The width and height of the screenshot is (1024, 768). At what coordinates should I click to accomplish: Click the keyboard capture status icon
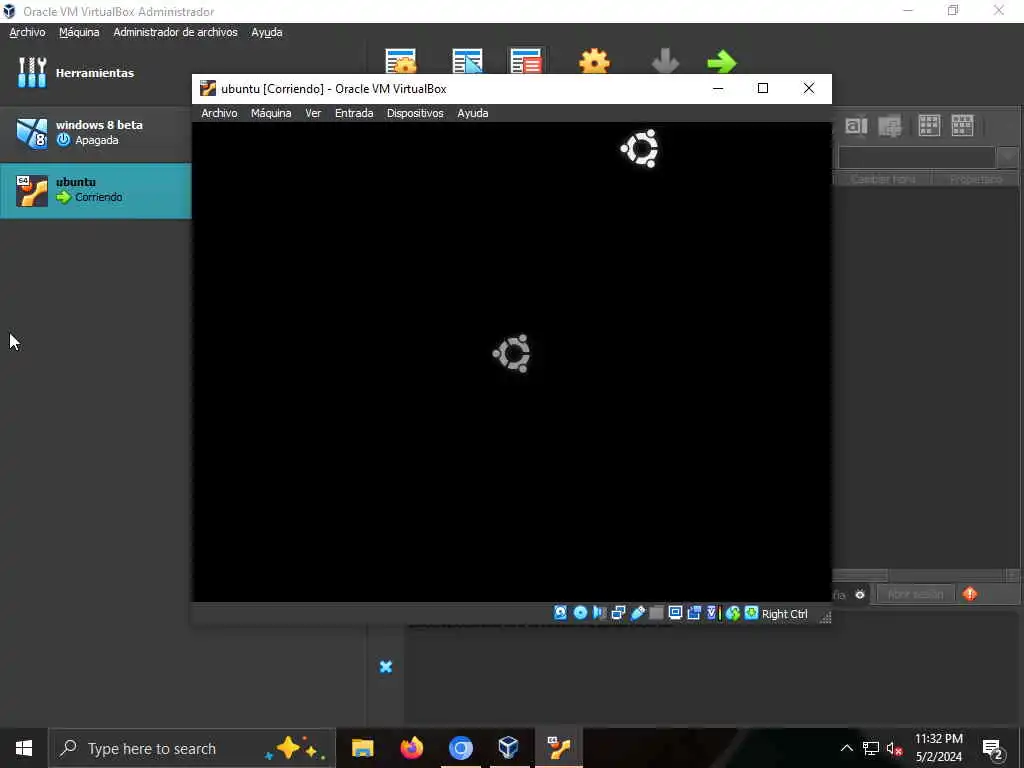point(751,613)
